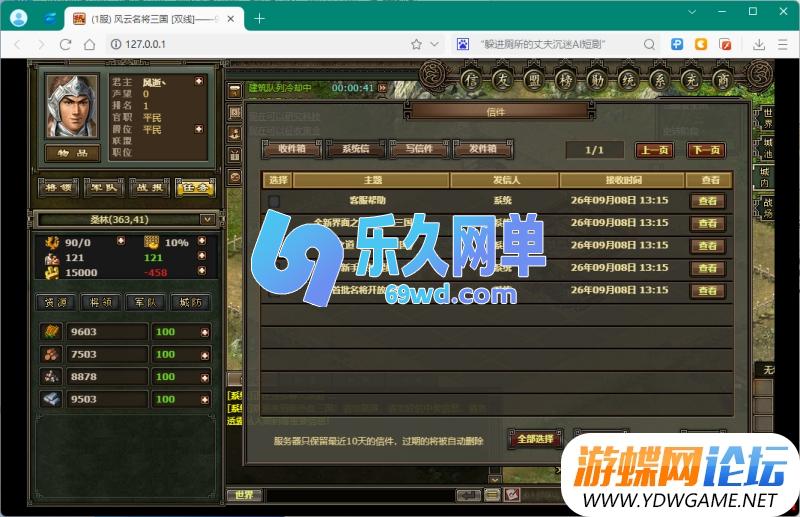Click the plus icon beside green 121

202,255
